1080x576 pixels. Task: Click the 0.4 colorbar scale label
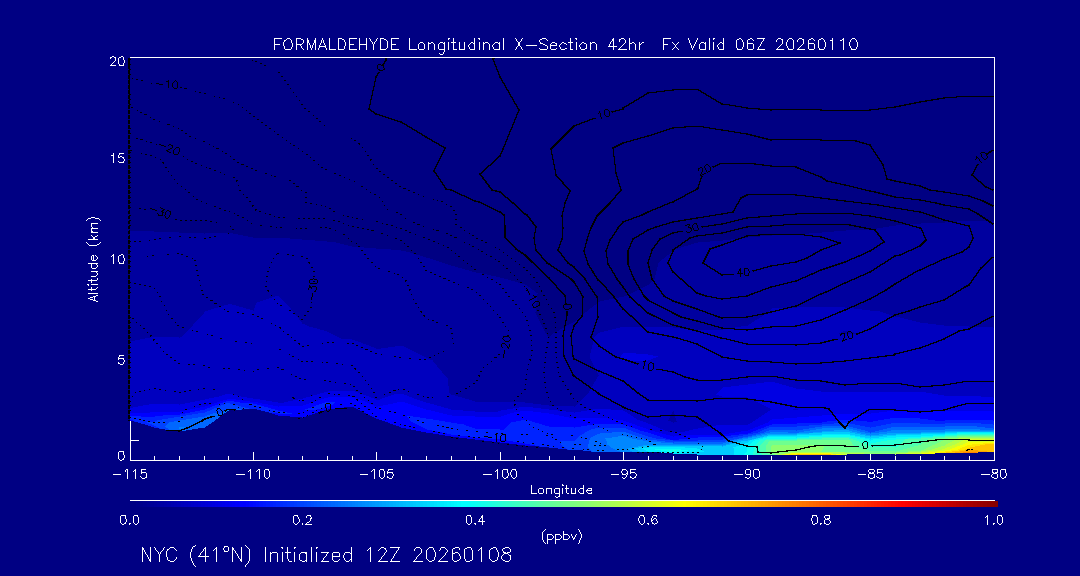(475, 520)
